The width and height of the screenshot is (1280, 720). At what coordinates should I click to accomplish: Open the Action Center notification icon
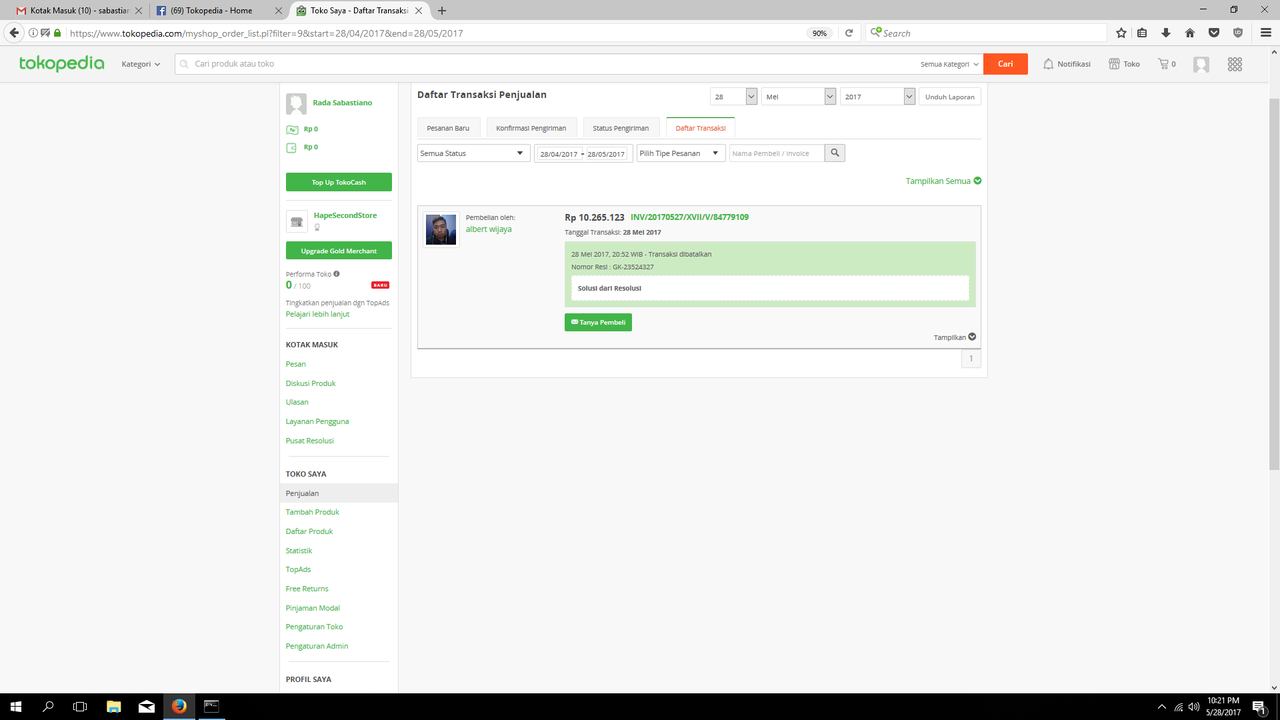1259,706
